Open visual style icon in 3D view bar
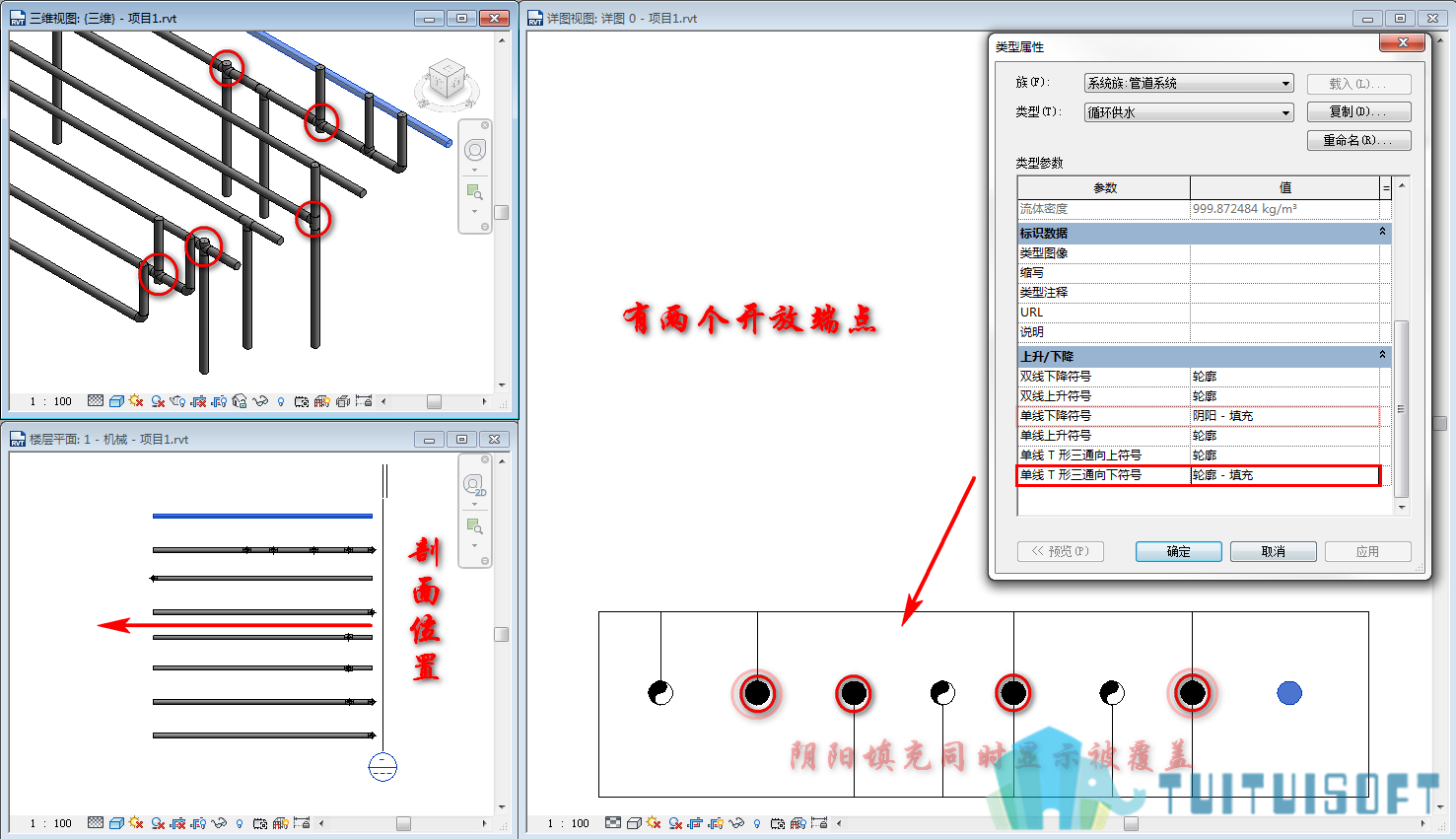Viewport: 1456px width, 839px height. pos(116,401)
